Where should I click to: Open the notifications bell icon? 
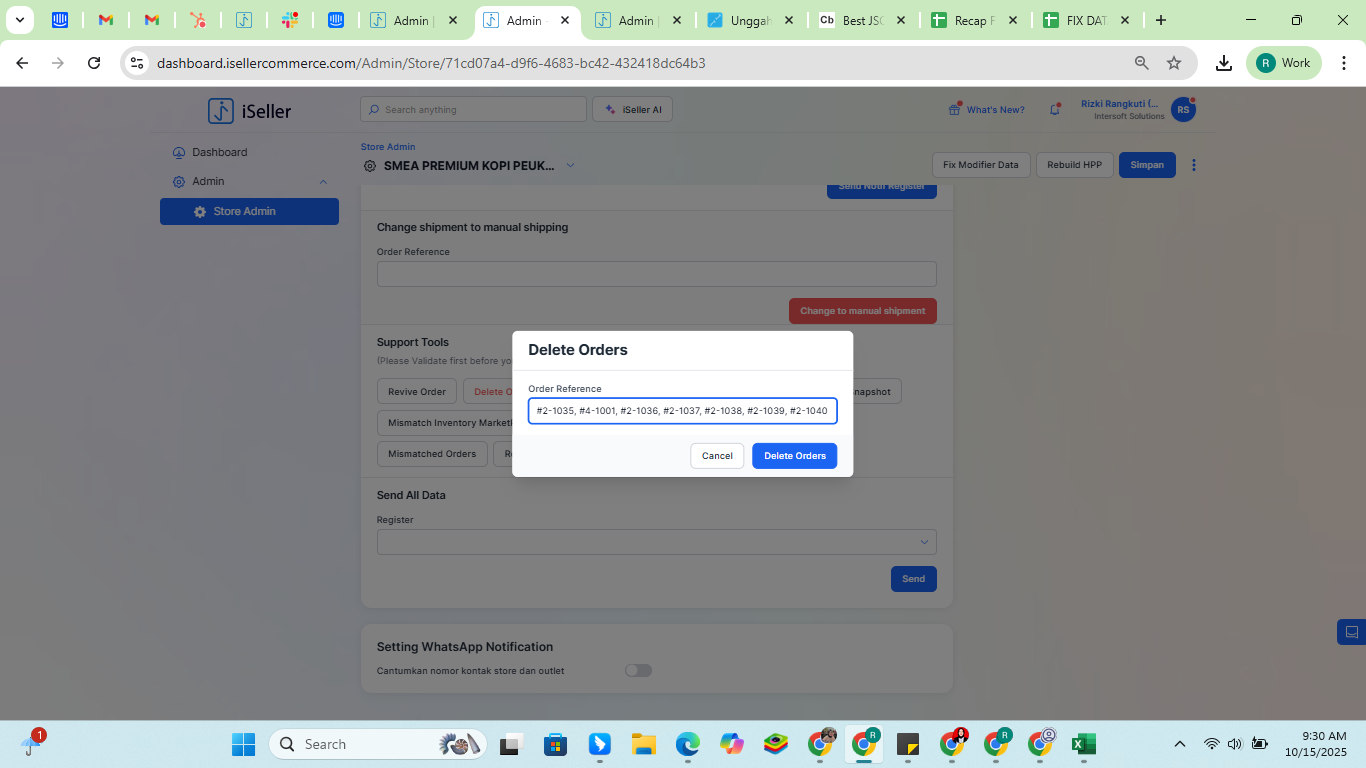pos(1054,110)
